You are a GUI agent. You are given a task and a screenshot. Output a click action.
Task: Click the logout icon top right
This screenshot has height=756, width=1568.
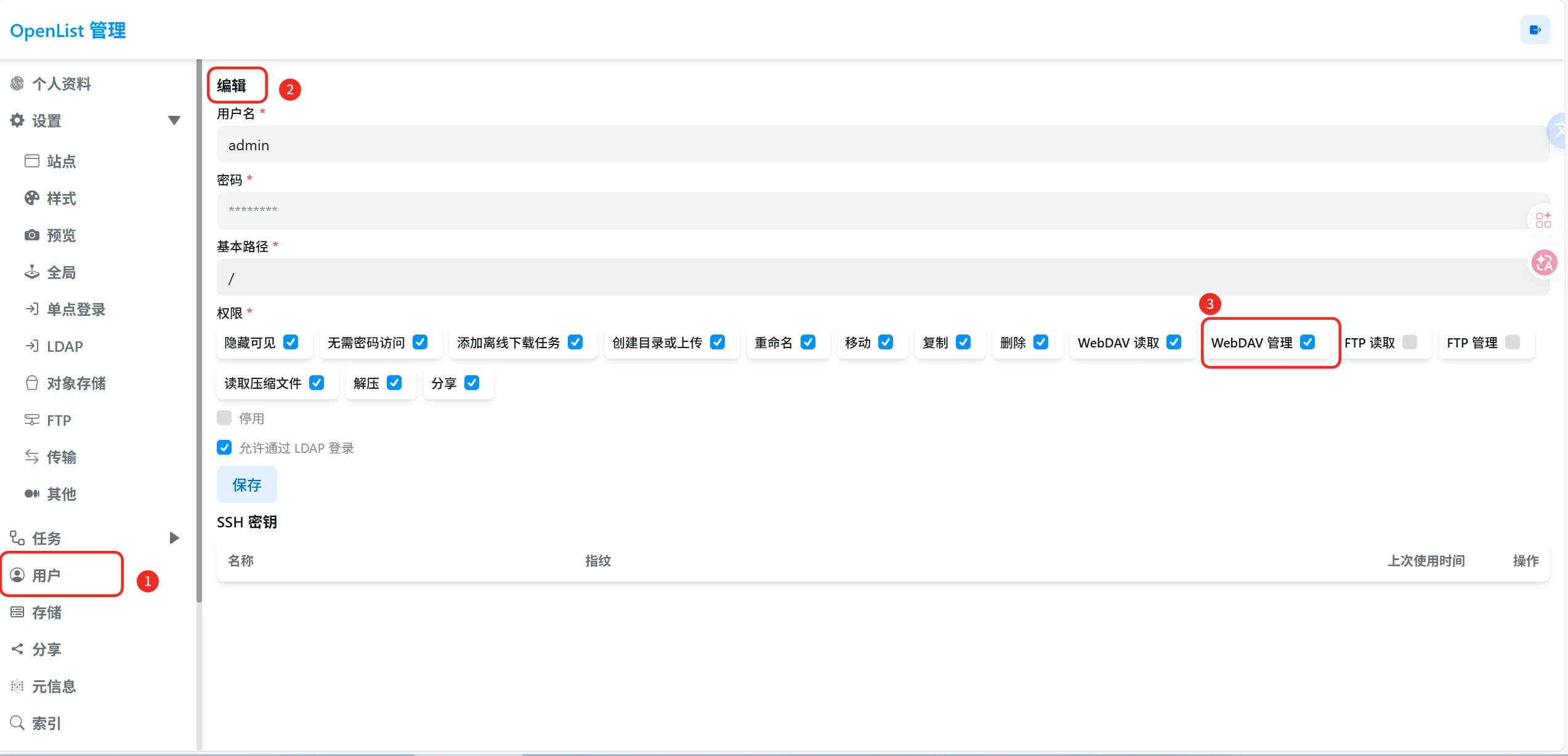coord(1535,29)
